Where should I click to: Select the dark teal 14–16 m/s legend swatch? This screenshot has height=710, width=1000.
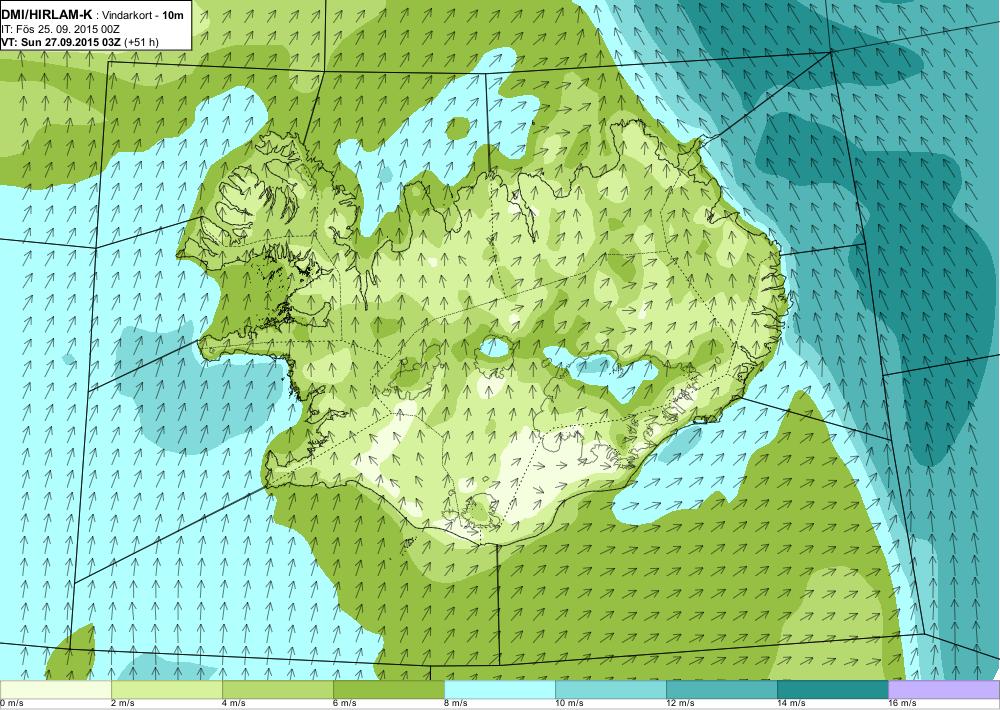(832, 690)
